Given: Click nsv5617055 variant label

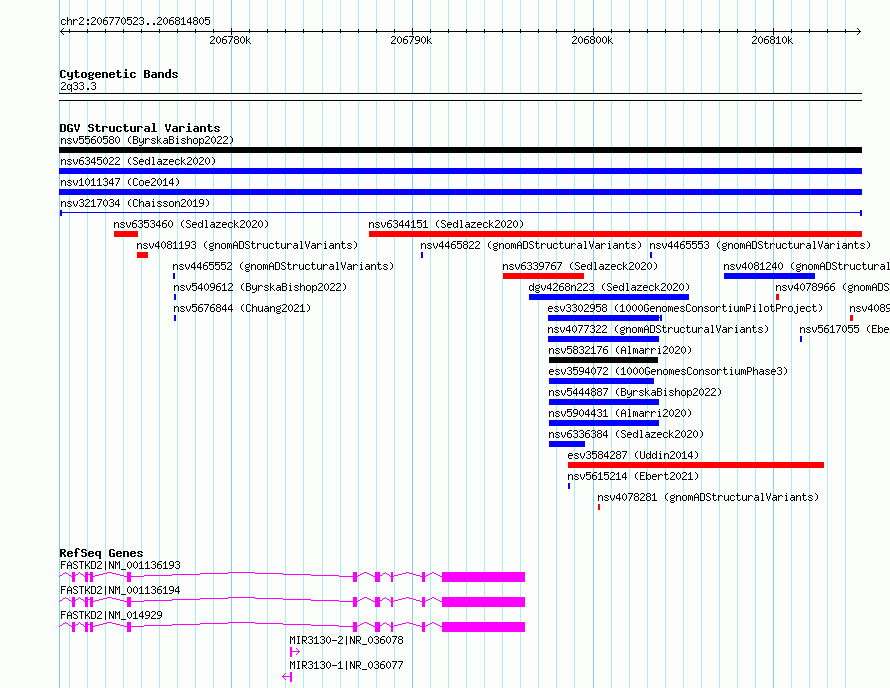Looking at the screenshot, I should [845, 329].
